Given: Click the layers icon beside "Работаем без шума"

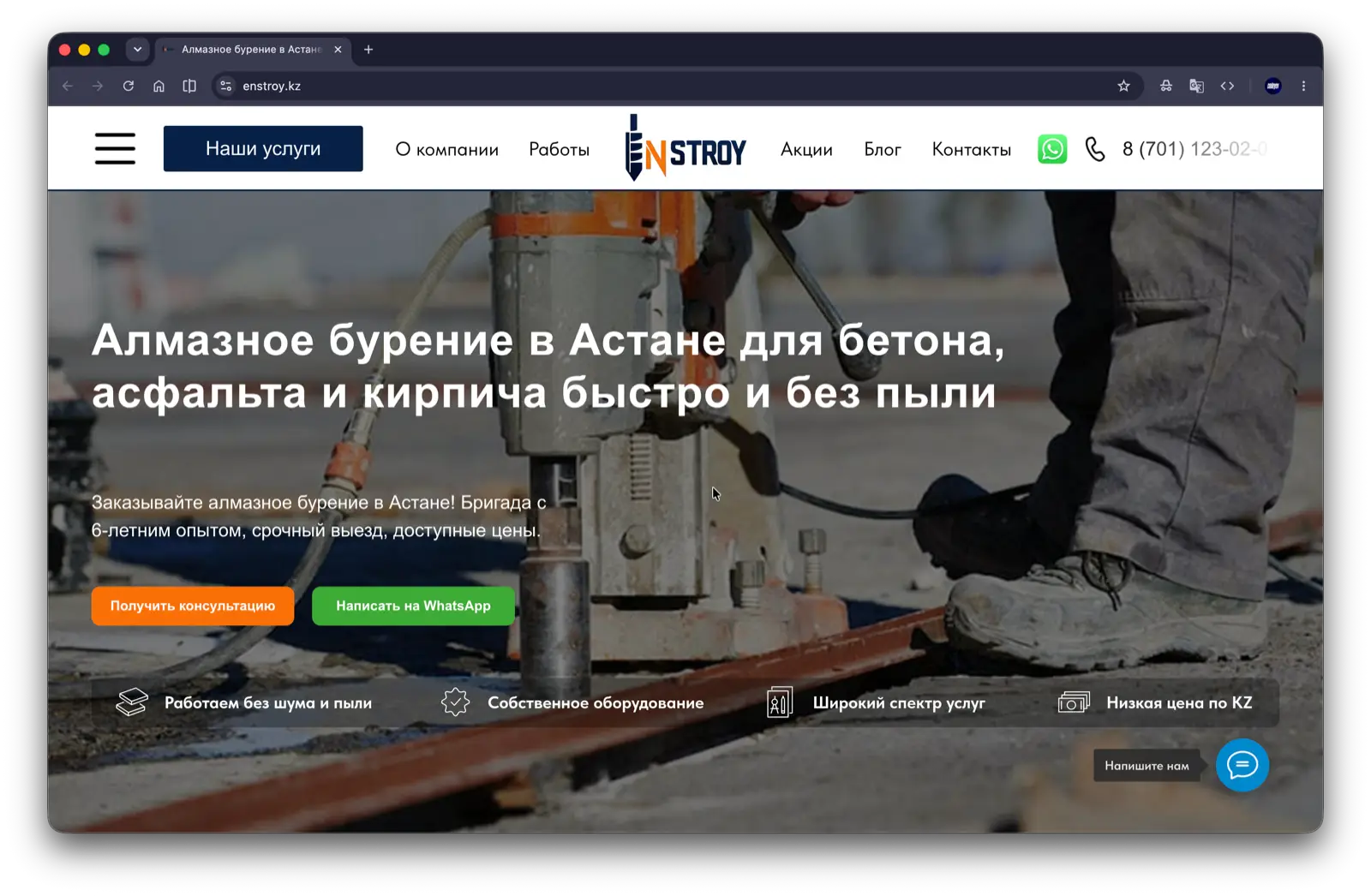Looking at the screenshot, I should click(132, 702).
